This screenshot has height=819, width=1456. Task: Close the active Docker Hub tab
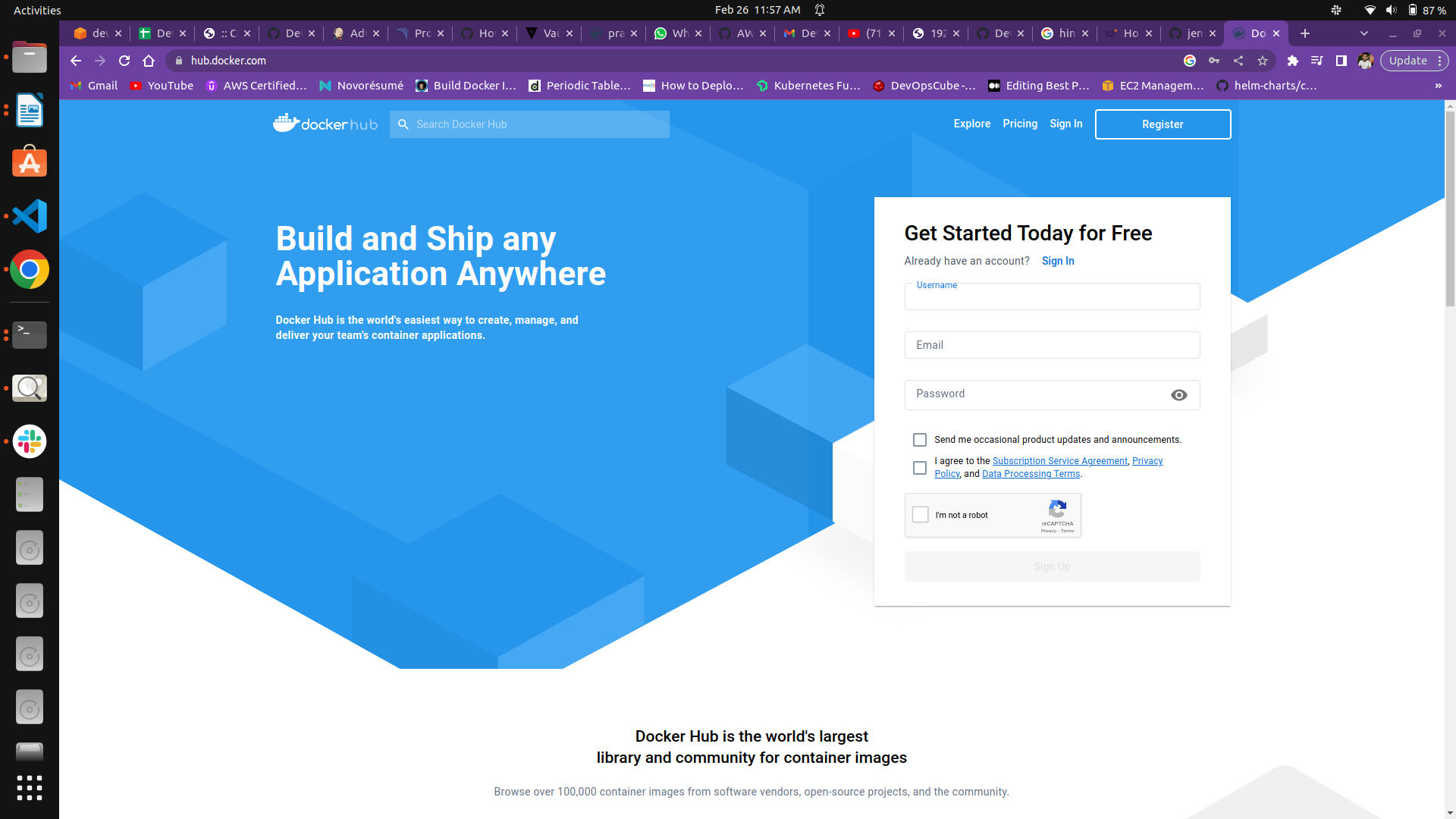pos(1276,33)
